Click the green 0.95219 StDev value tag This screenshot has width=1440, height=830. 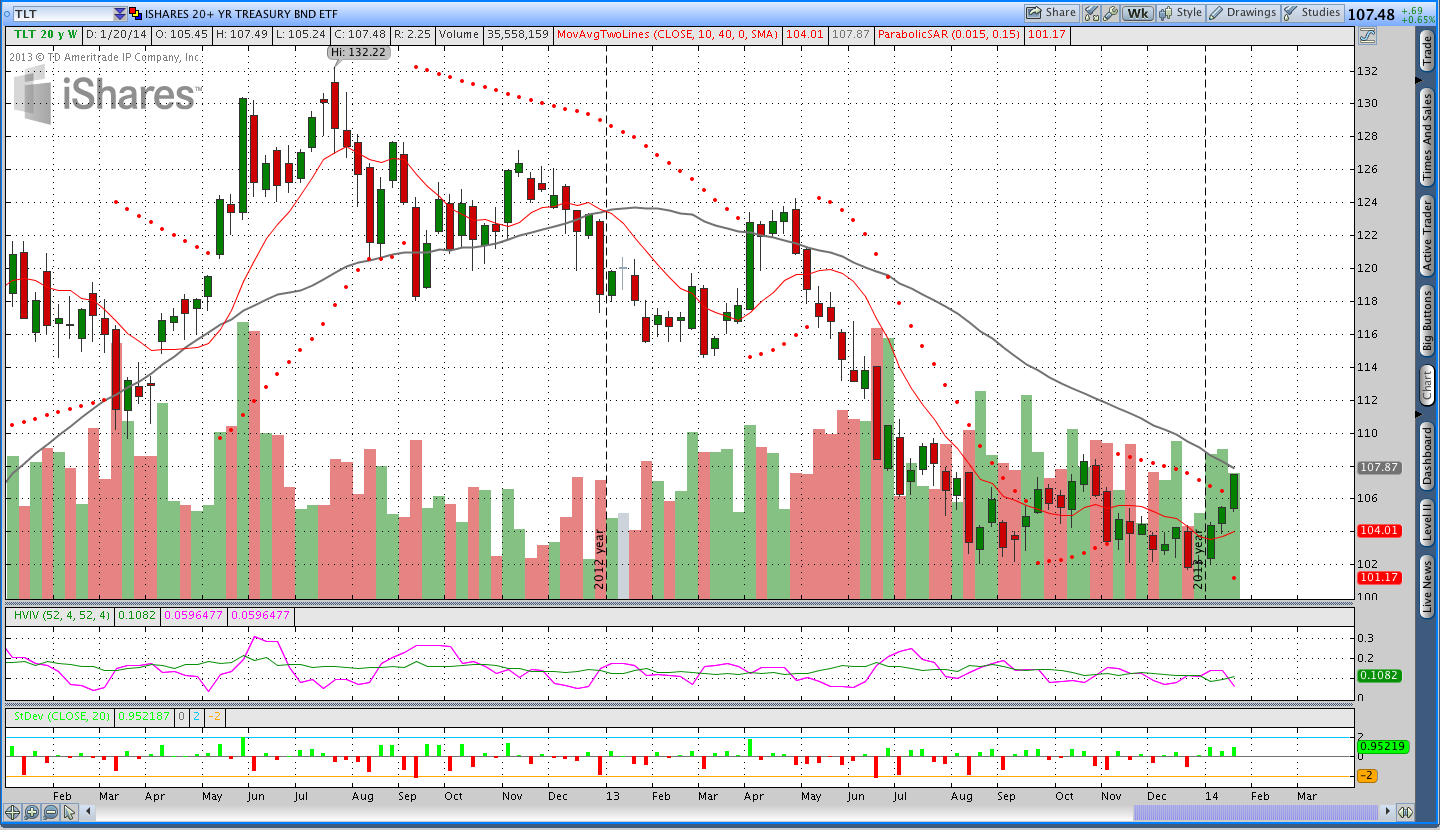1382,746
